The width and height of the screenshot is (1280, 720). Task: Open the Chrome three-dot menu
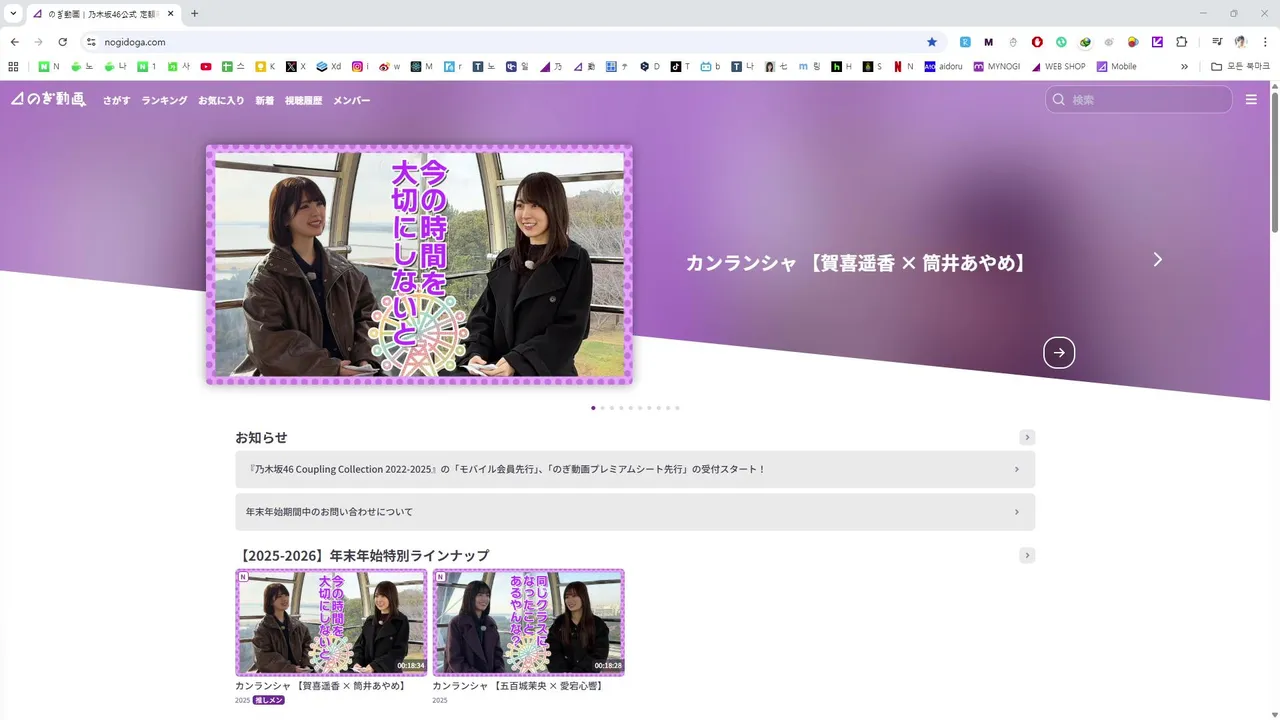tap(1265, 42)
